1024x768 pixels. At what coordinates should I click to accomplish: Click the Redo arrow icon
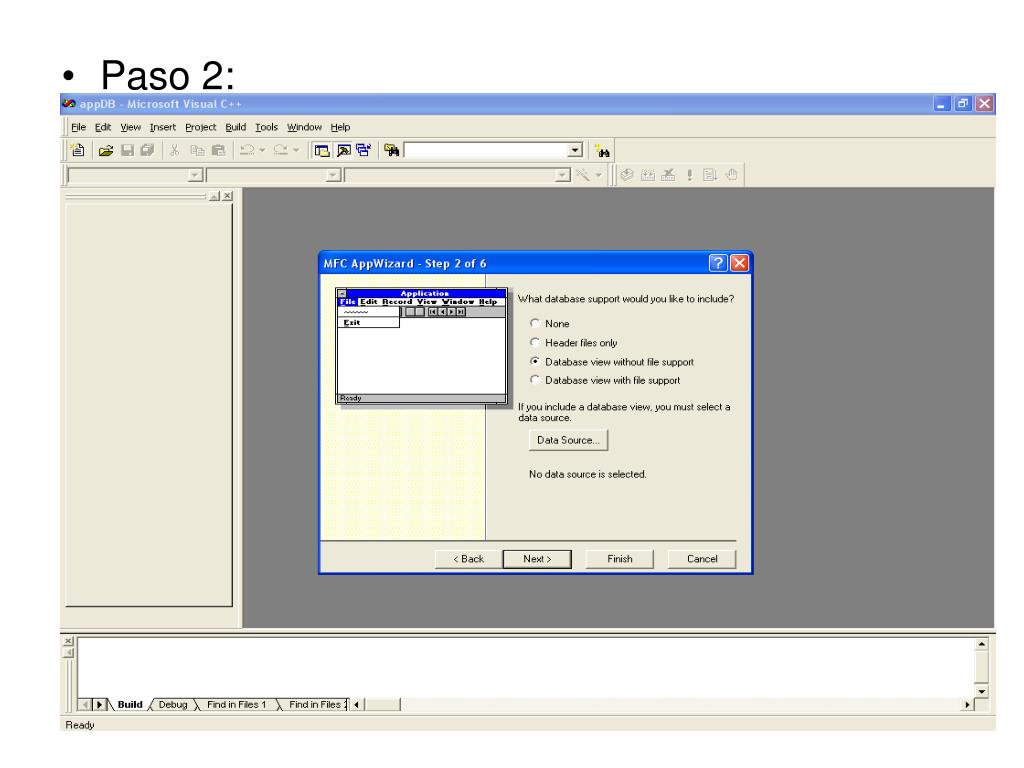(281, 150)
